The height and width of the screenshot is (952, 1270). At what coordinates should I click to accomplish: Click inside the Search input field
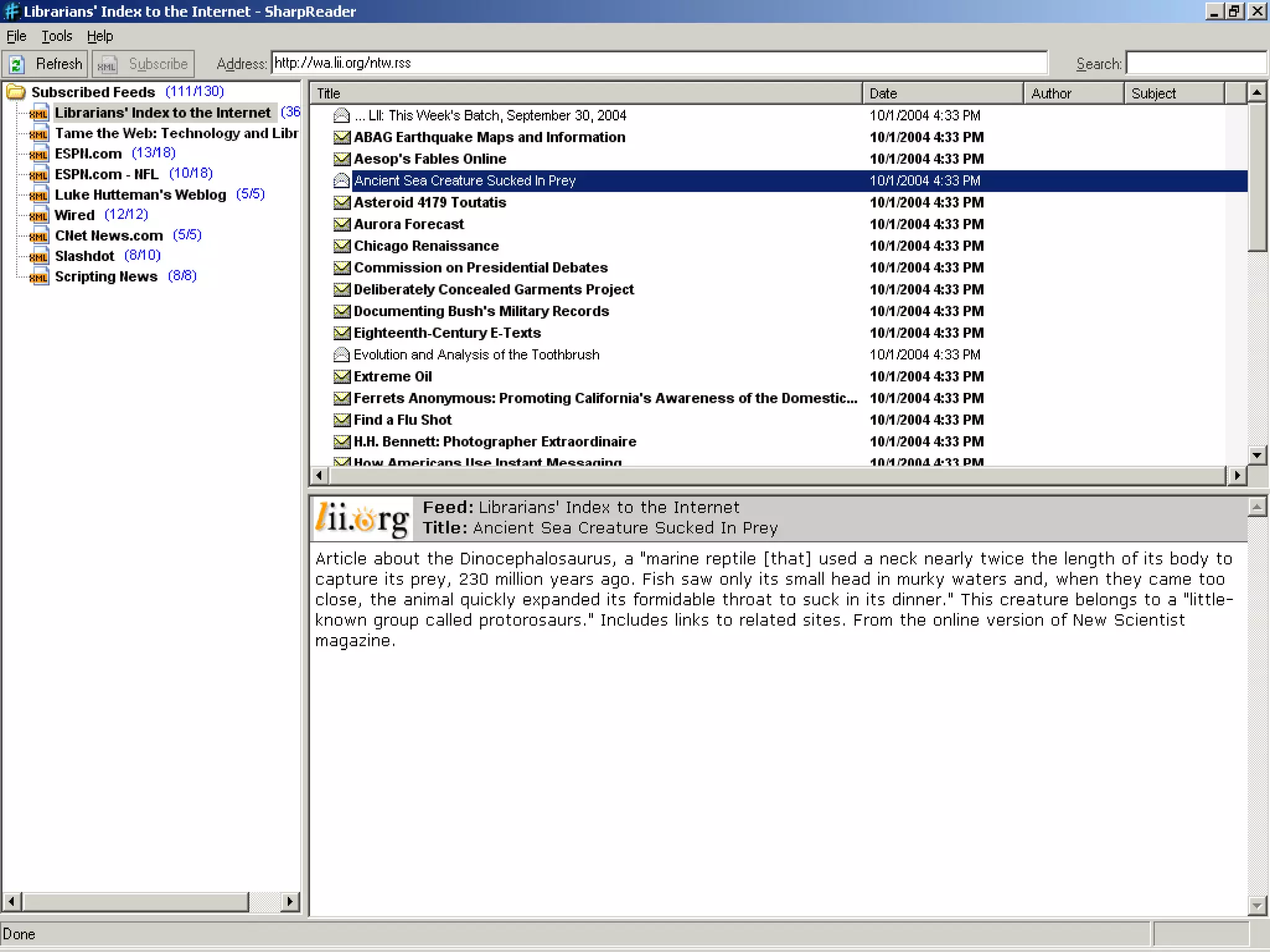pos(1196,63)
